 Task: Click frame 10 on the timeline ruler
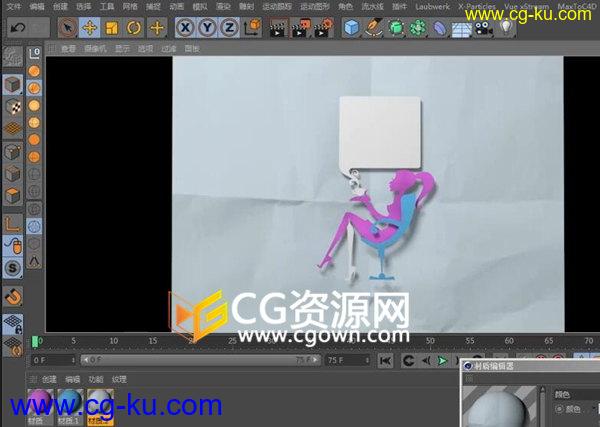coord(114,341)
